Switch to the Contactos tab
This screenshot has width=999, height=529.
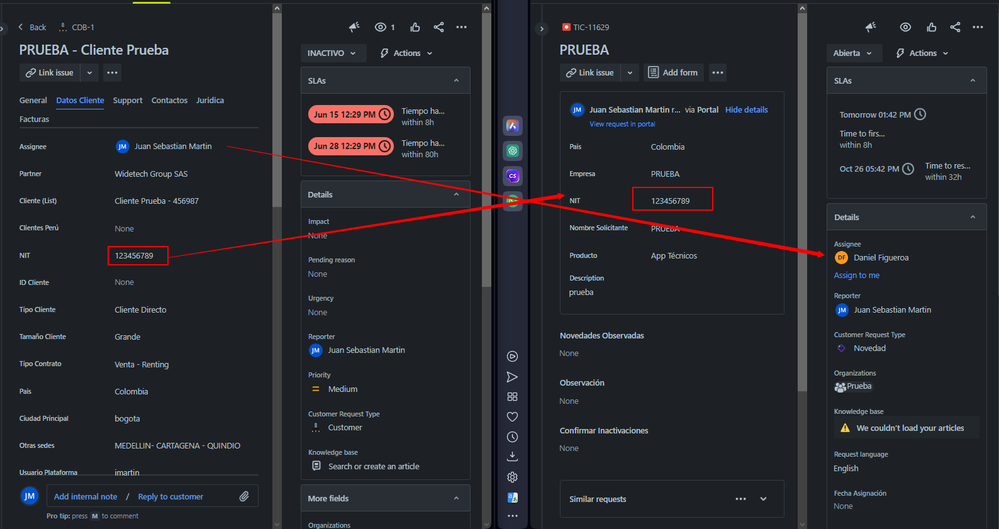[x=169, y=100]
